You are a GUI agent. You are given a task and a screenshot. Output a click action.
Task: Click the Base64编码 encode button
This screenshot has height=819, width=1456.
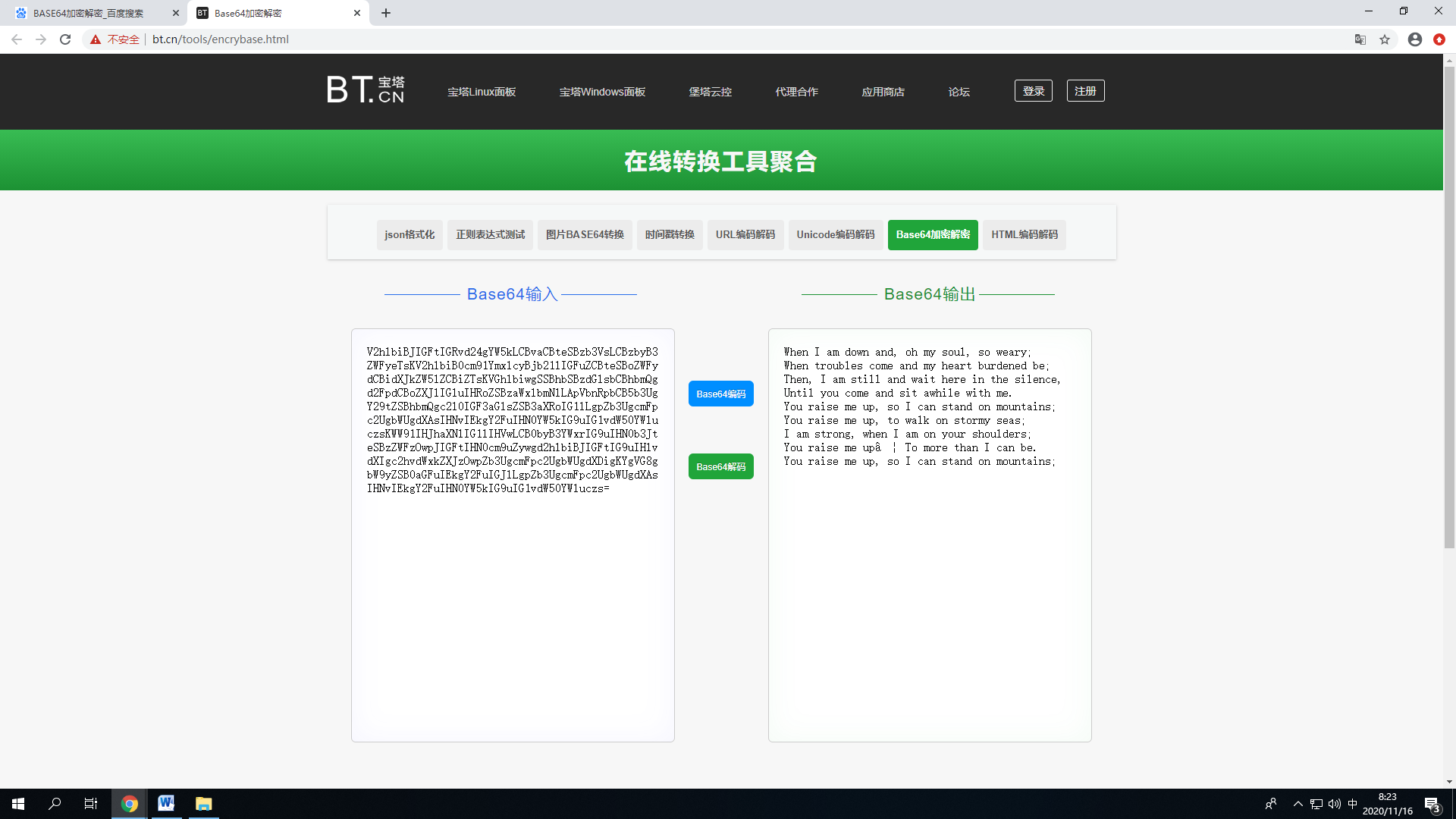720,394
